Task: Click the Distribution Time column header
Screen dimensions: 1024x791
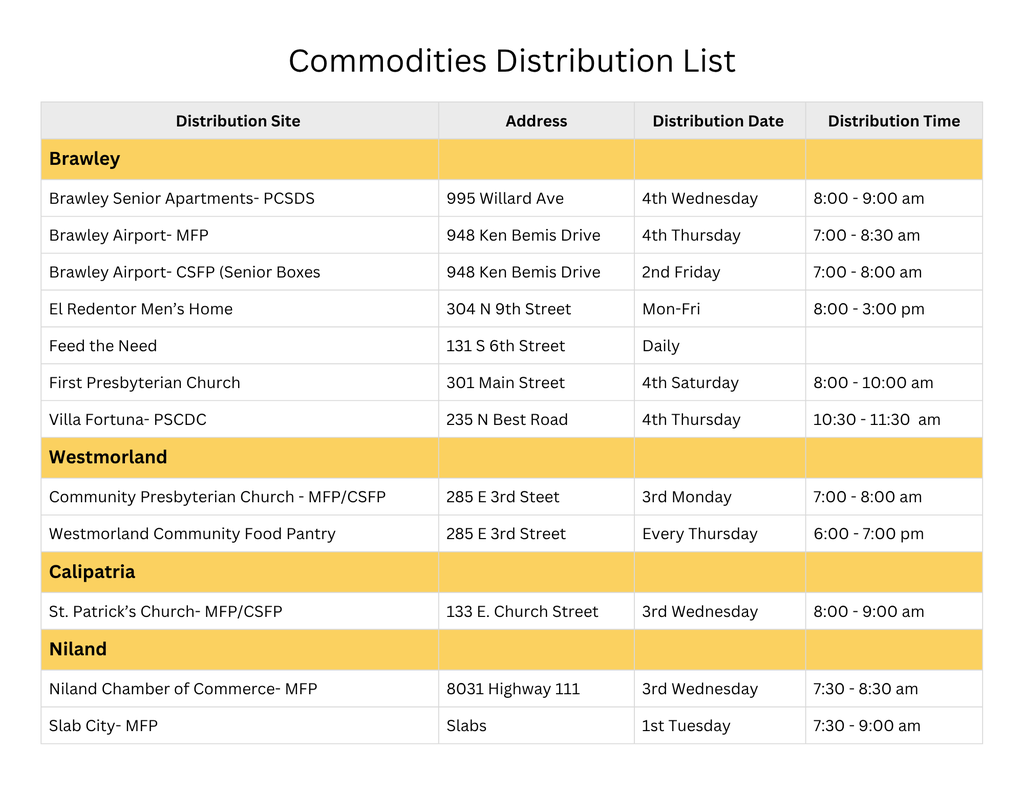Action: [x=893, y=121]
